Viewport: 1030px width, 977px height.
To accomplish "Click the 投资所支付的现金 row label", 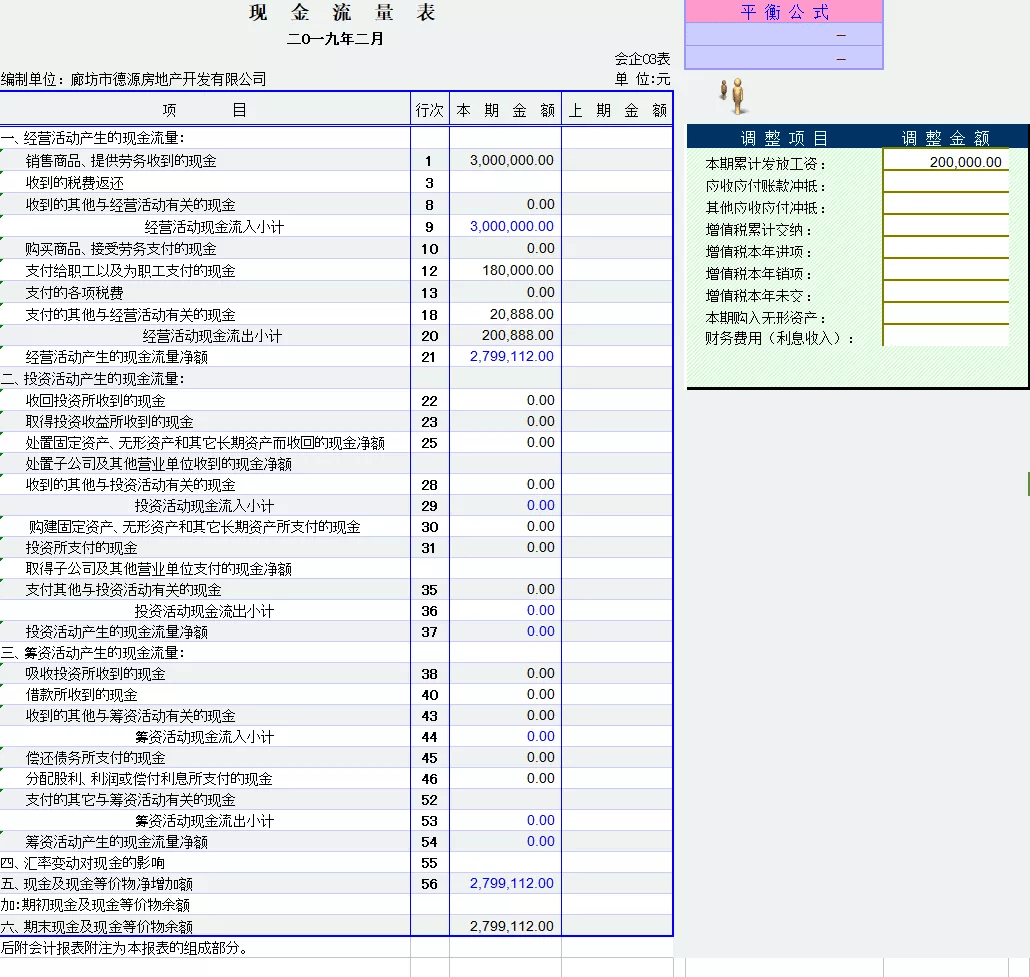I will tap(81, 547).
